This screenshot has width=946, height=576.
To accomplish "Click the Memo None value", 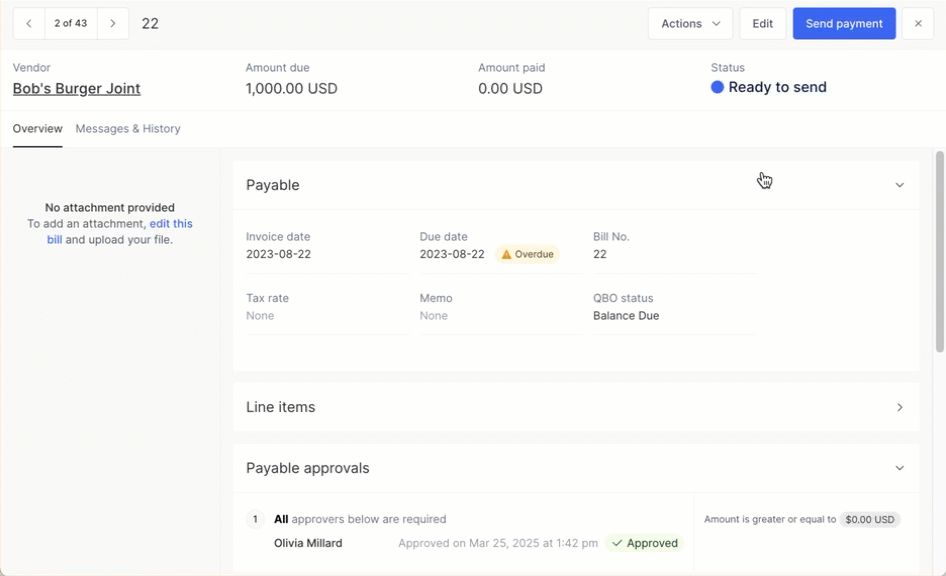I will [x=434, y=315].
